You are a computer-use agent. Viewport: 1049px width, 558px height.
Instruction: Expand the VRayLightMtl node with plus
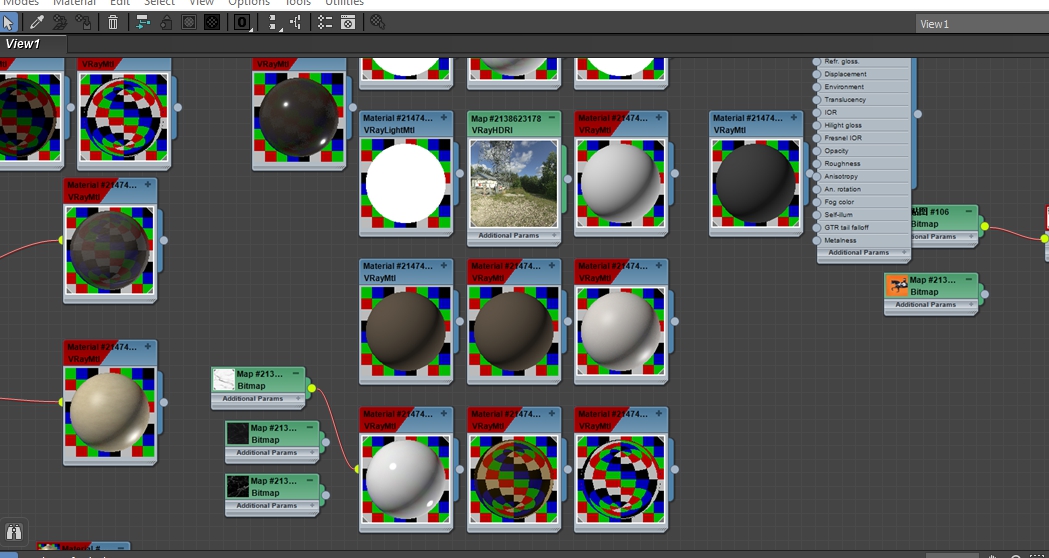(x=445, y=118)
